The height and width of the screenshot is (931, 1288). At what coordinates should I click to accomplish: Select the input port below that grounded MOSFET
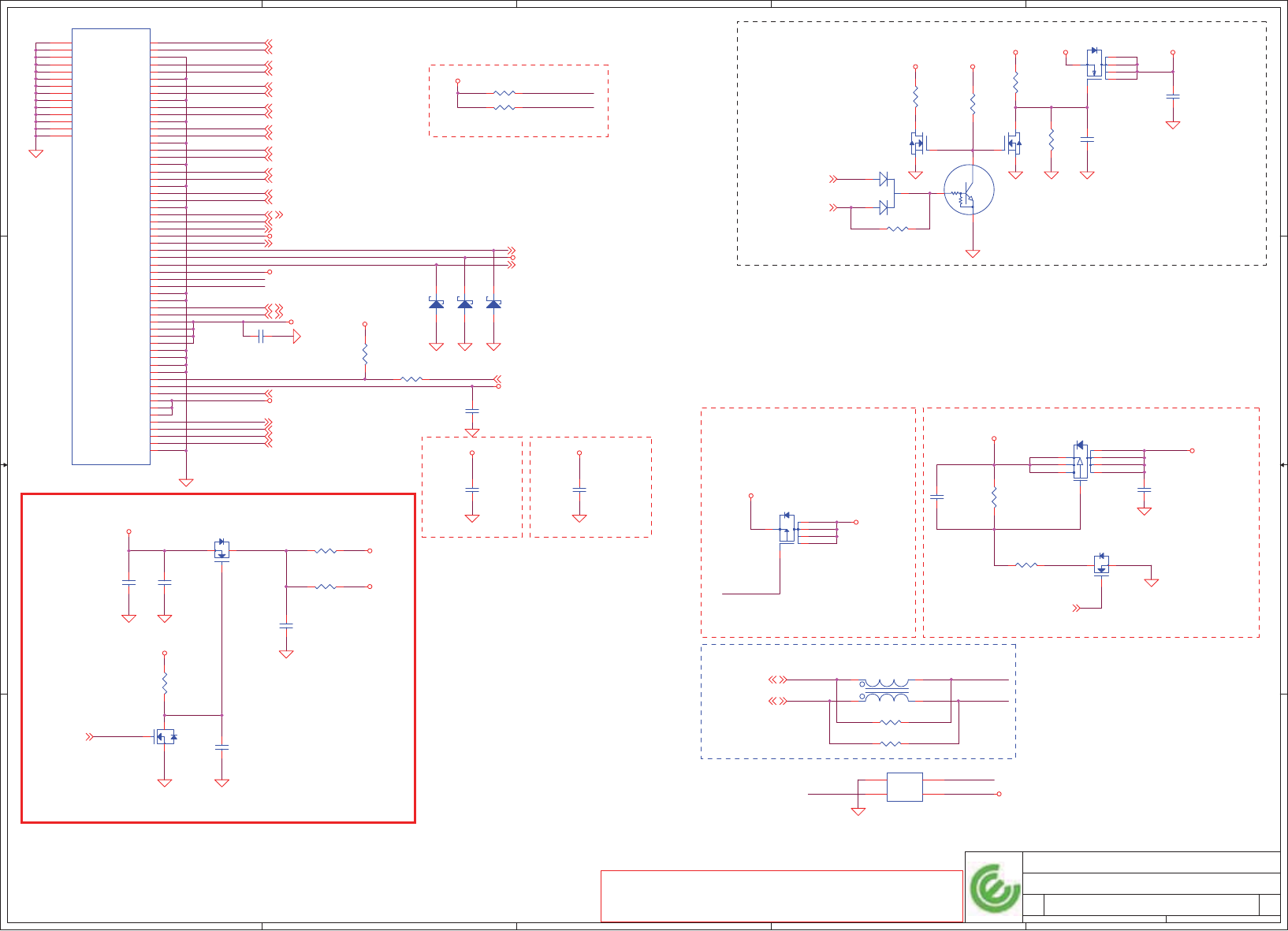(1077, 608)
